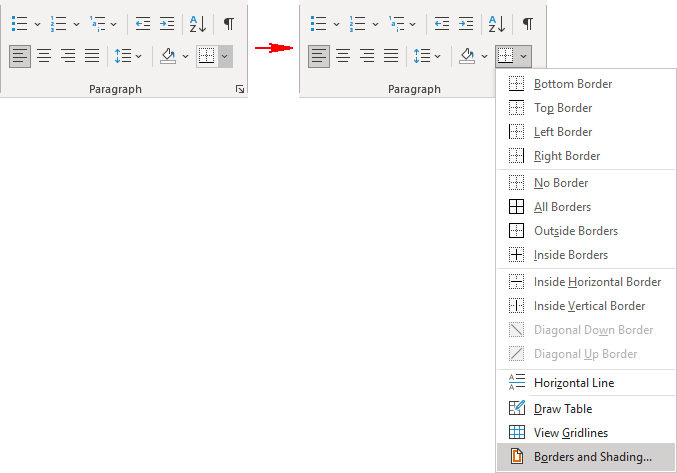Open Multilevel List dropdown arrow in ribbon with dialog launcher
The width and height of the screenshot is (677, 473).
click(114, 24)
